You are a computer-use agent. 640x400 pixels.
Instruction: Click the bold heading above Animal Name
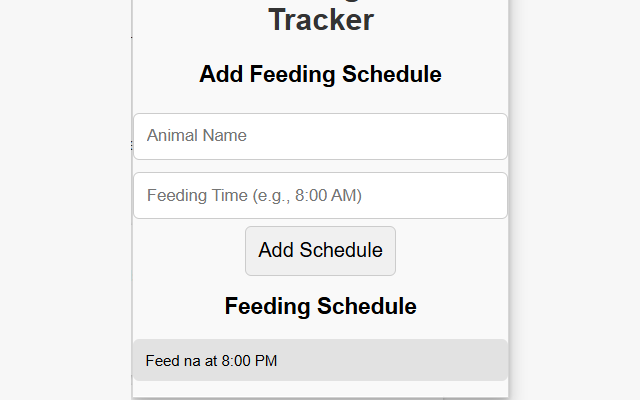(x=320, y=74)
